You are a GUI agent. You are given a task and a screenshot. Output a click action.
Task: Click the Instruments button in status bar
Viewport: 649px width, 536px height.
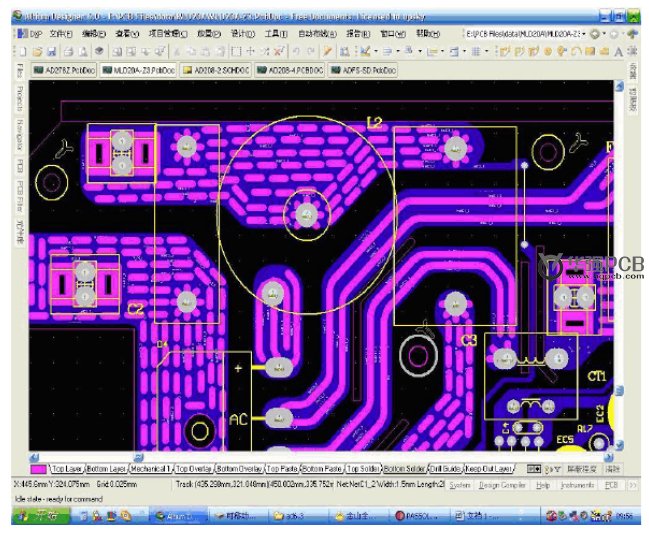coord(578,484)
